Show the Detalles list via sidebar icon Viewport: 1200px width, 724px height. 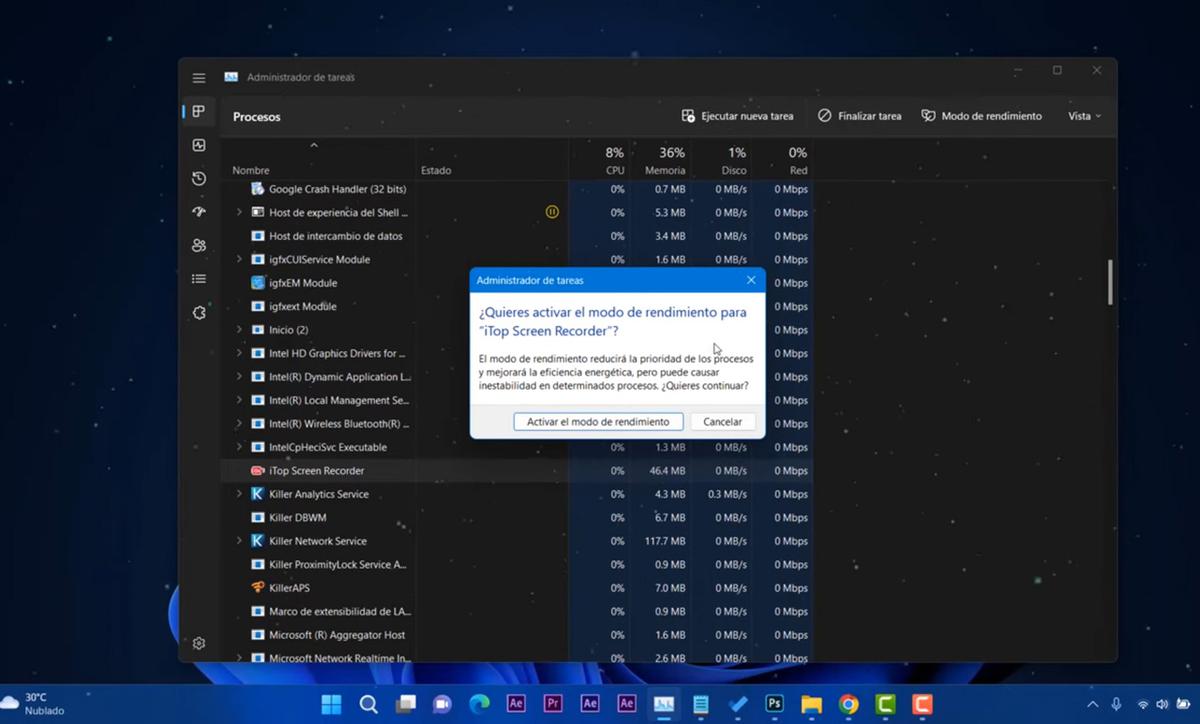(198, 278)
